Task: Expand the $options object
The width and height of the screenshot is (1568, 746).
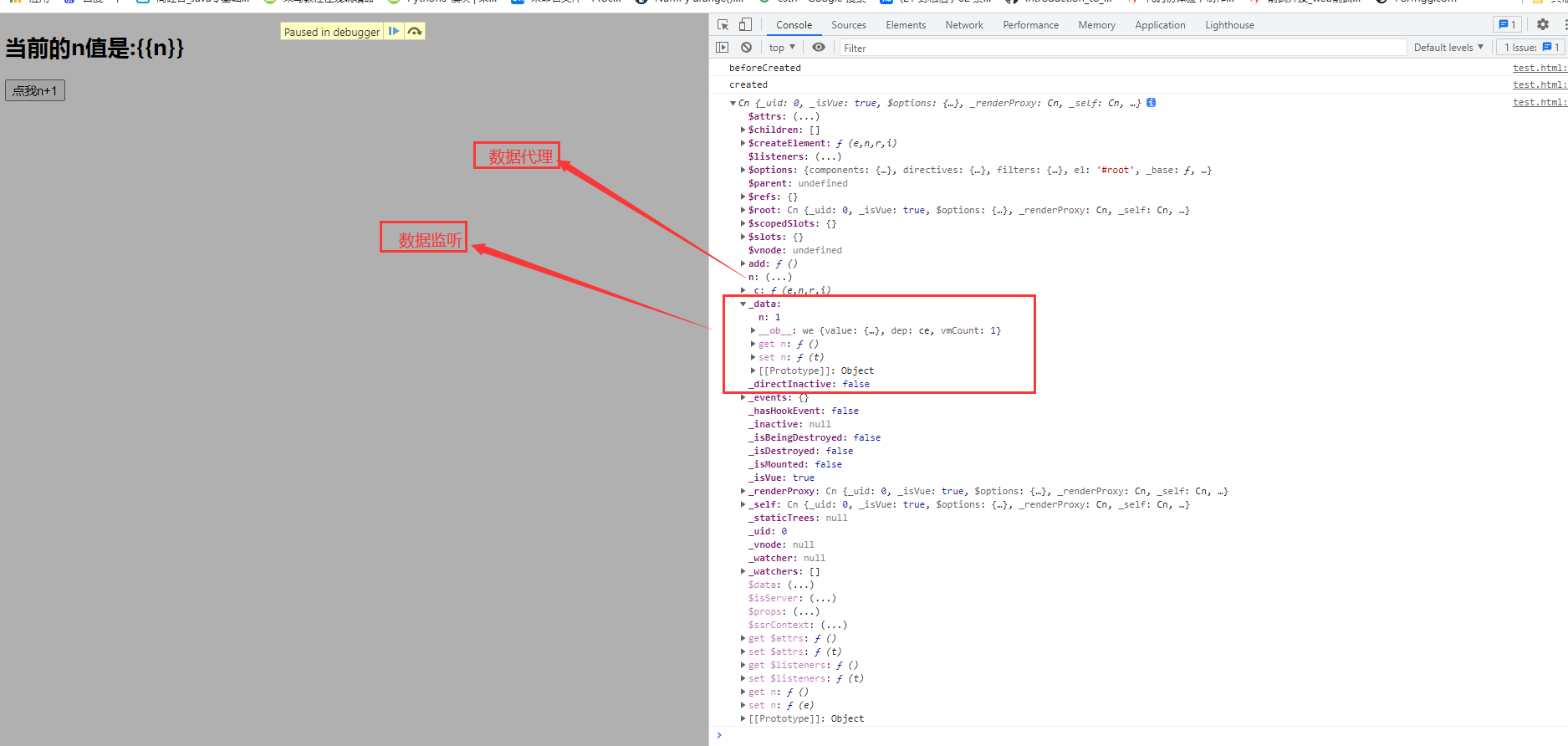Action: 743,171
